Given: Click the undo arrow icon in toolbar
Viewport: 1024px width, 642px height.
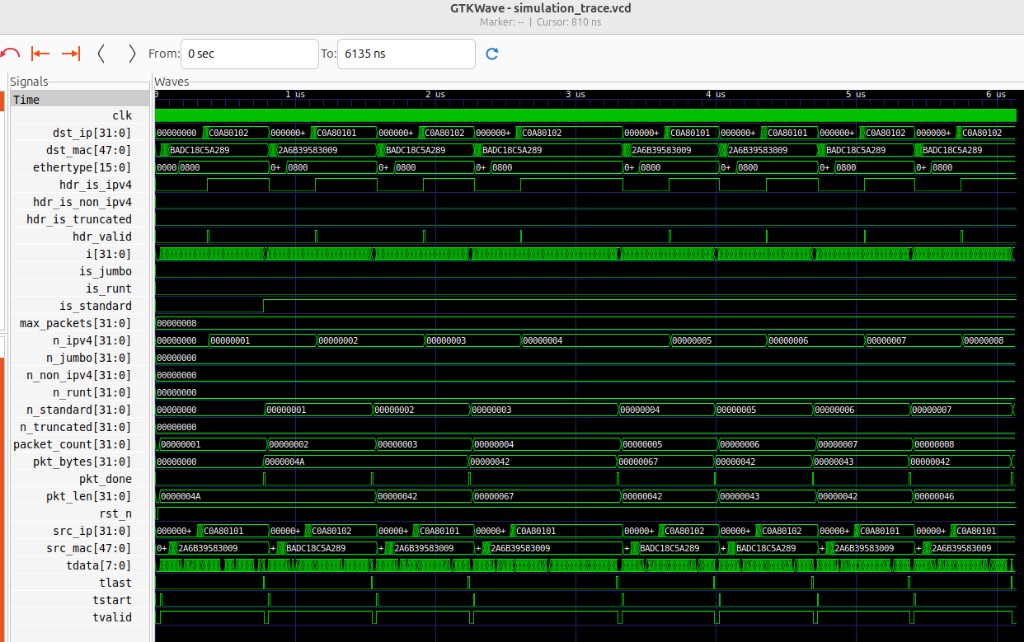Looking at the screenshot, I should (x=10, y=54).
